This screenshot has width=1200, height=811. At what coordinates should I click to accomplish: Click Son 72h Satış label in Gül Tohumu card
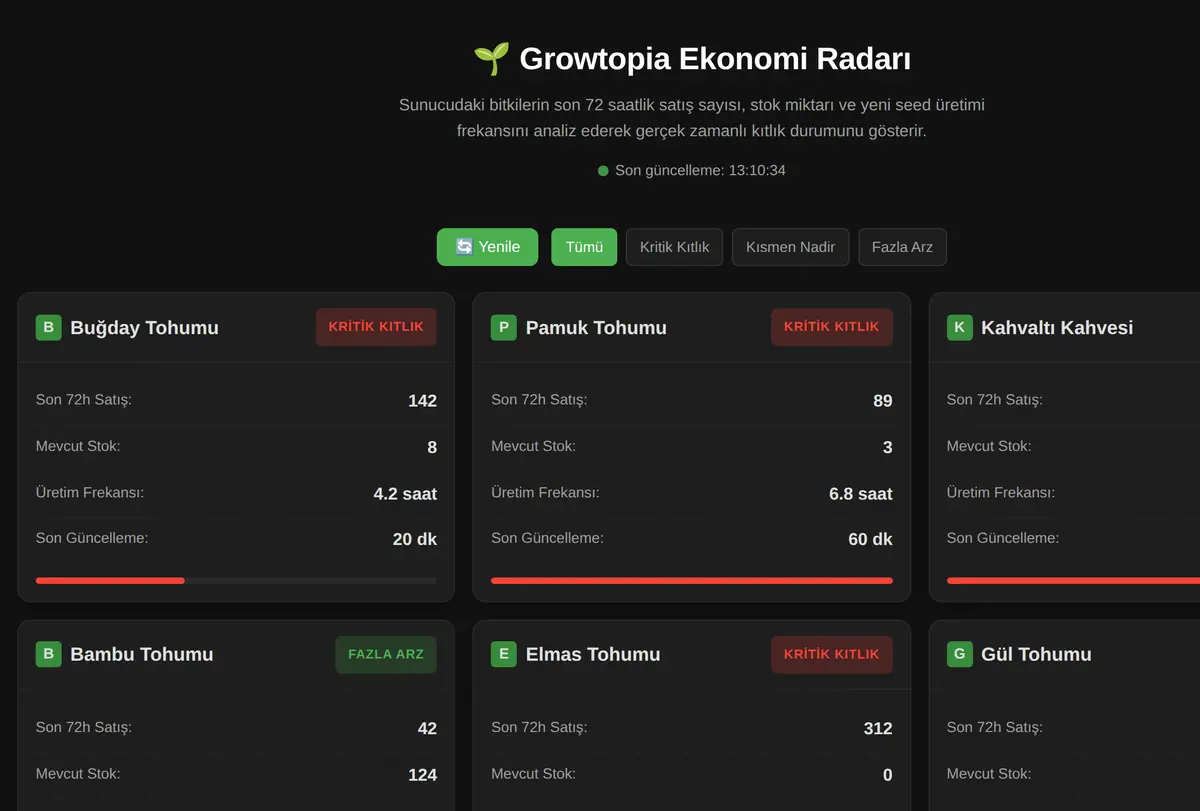(995, 727)
